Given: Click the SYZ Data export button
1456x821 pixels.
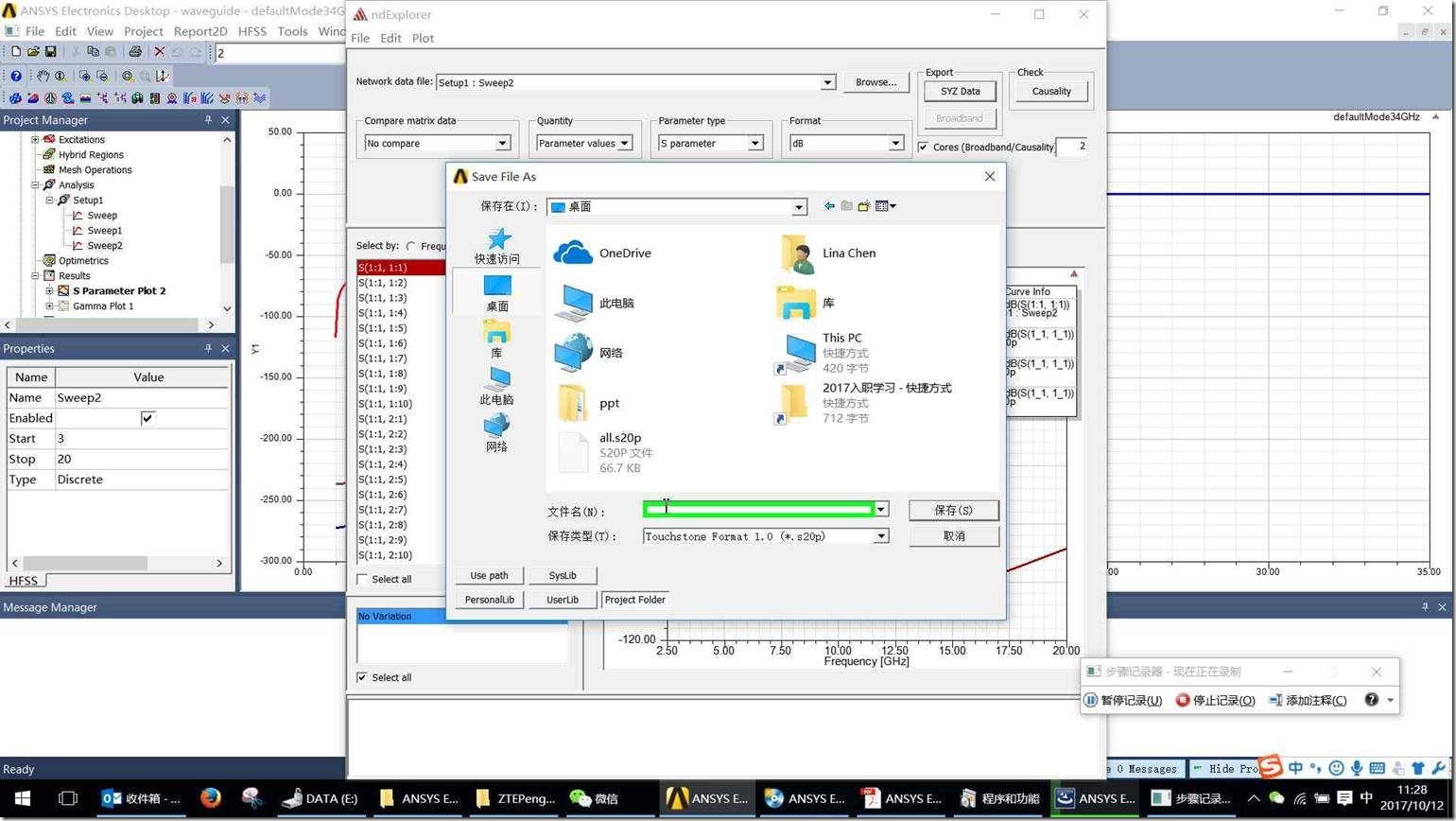Looking at the screenshot, I should (x=960, y=91).
